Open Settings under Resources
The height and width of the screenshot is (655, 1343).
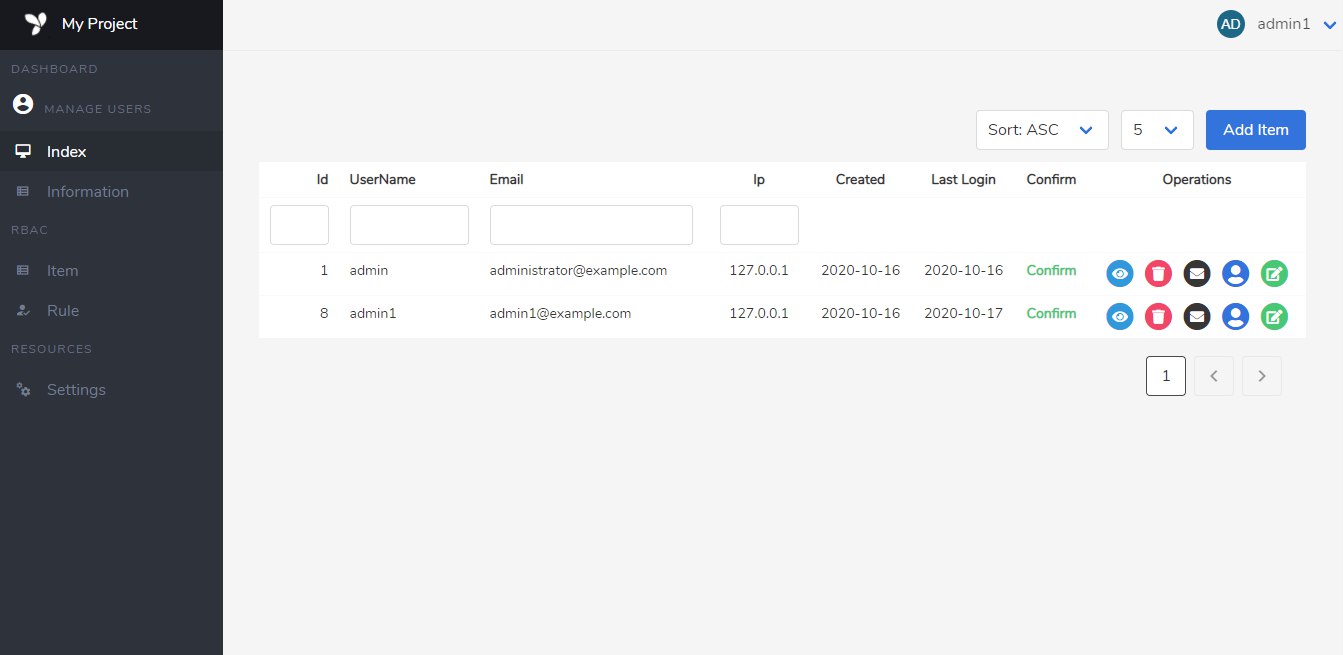(111, 390)
